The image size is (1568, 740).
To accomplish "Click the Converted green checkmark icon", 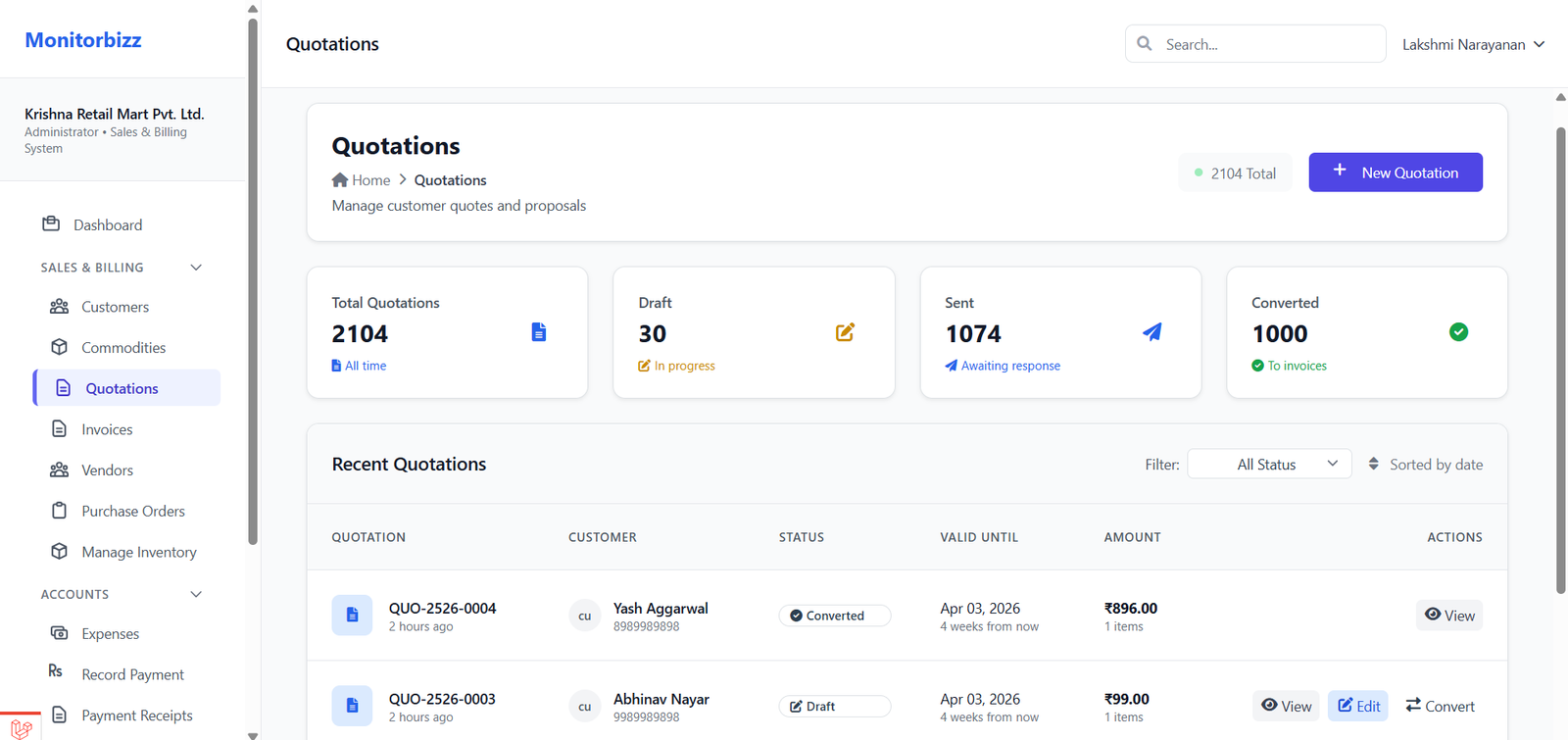I will 1458,332.
